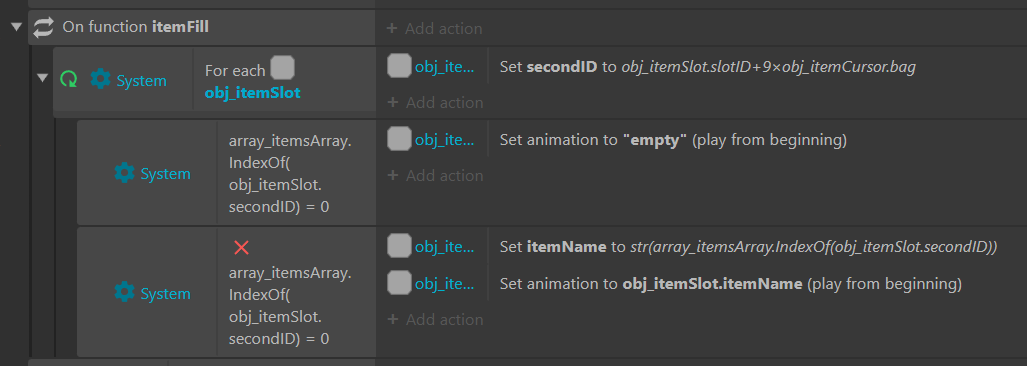Select the Set secondID action
This screenshot has width=1027, height=366.
(707, 66)
